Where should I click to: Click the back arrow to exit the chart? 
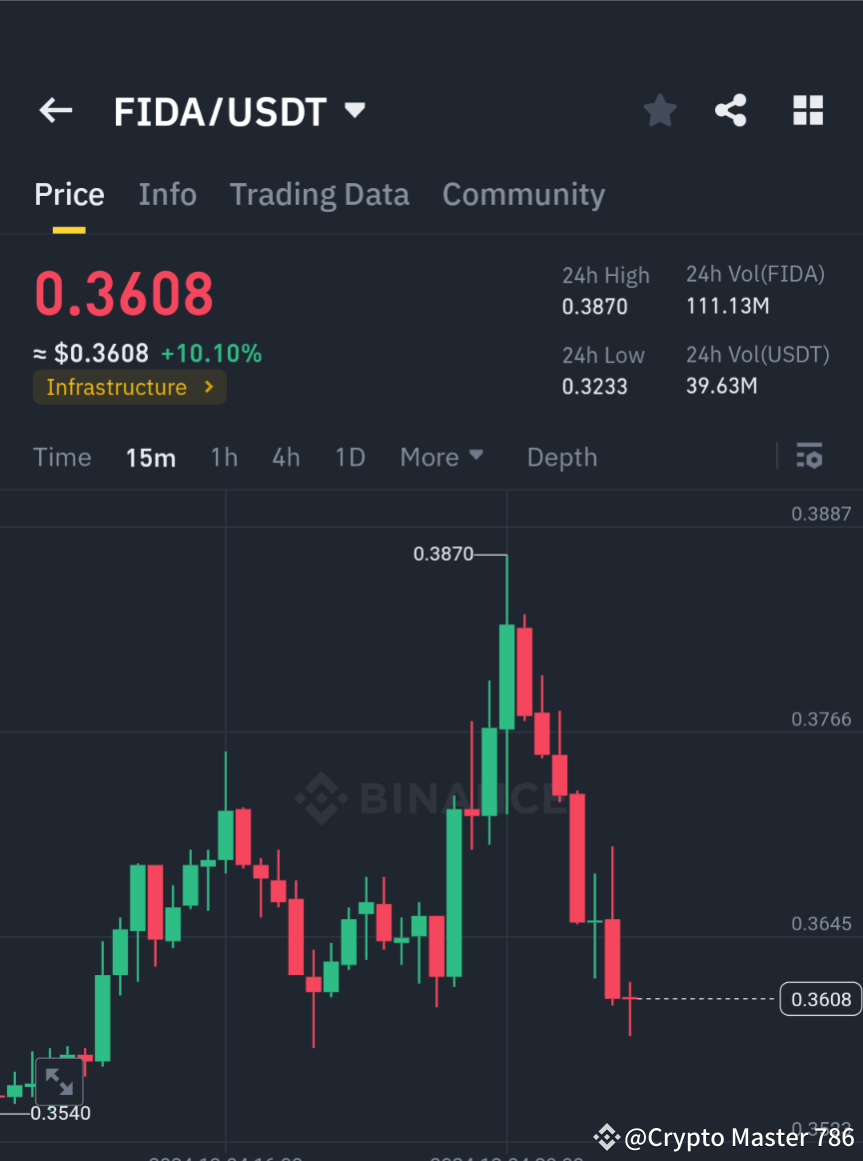(55, 110)
